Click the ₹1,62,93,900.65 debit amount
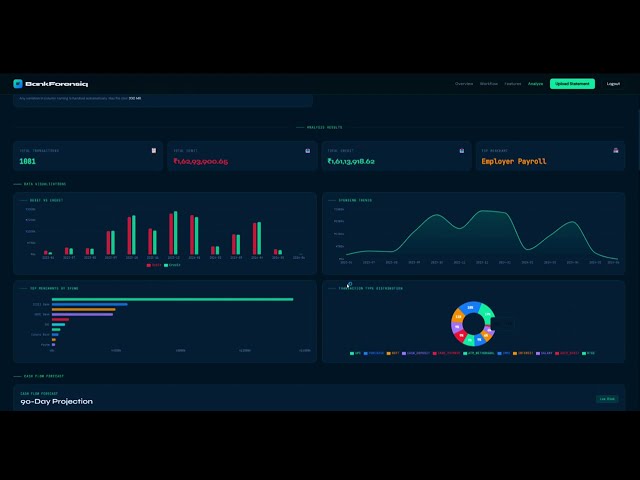The width and height of the screenshot is (640, 480). 200,161
